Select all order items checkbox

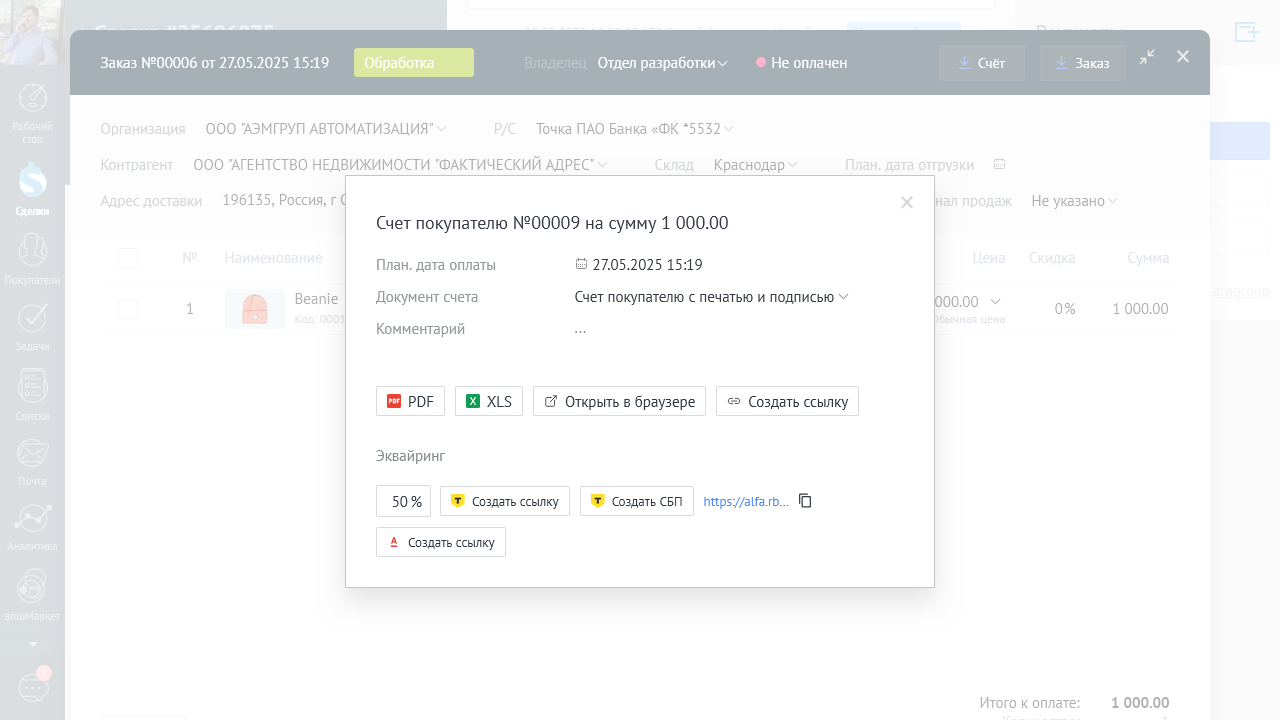point(128,258)
